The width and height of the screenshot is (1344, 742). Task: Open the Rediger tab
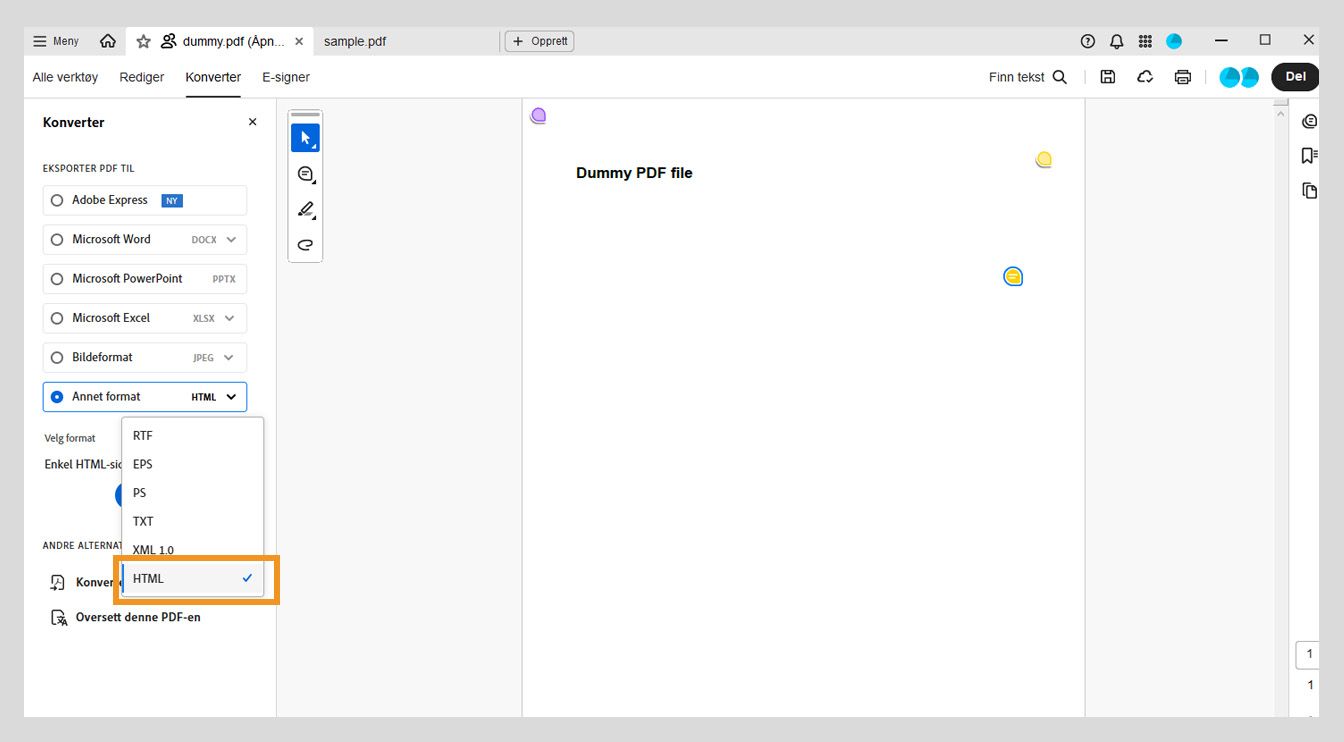click(142, 77)
